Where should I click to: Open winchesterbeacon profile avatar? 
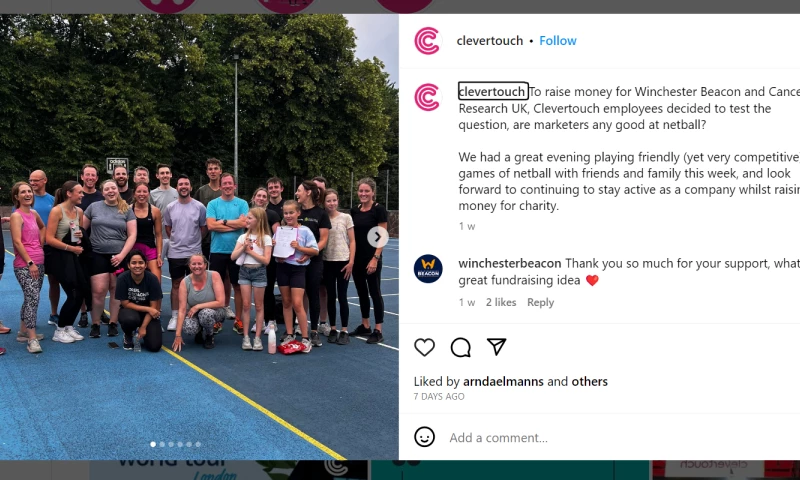428,268
